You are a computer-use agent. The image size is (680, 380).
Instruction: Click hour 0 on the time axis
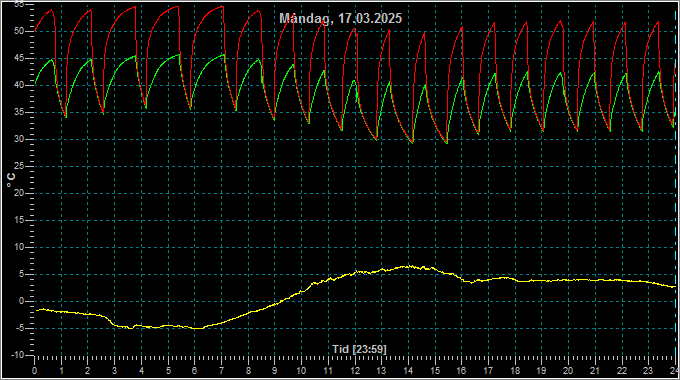(x=35, y=371)
